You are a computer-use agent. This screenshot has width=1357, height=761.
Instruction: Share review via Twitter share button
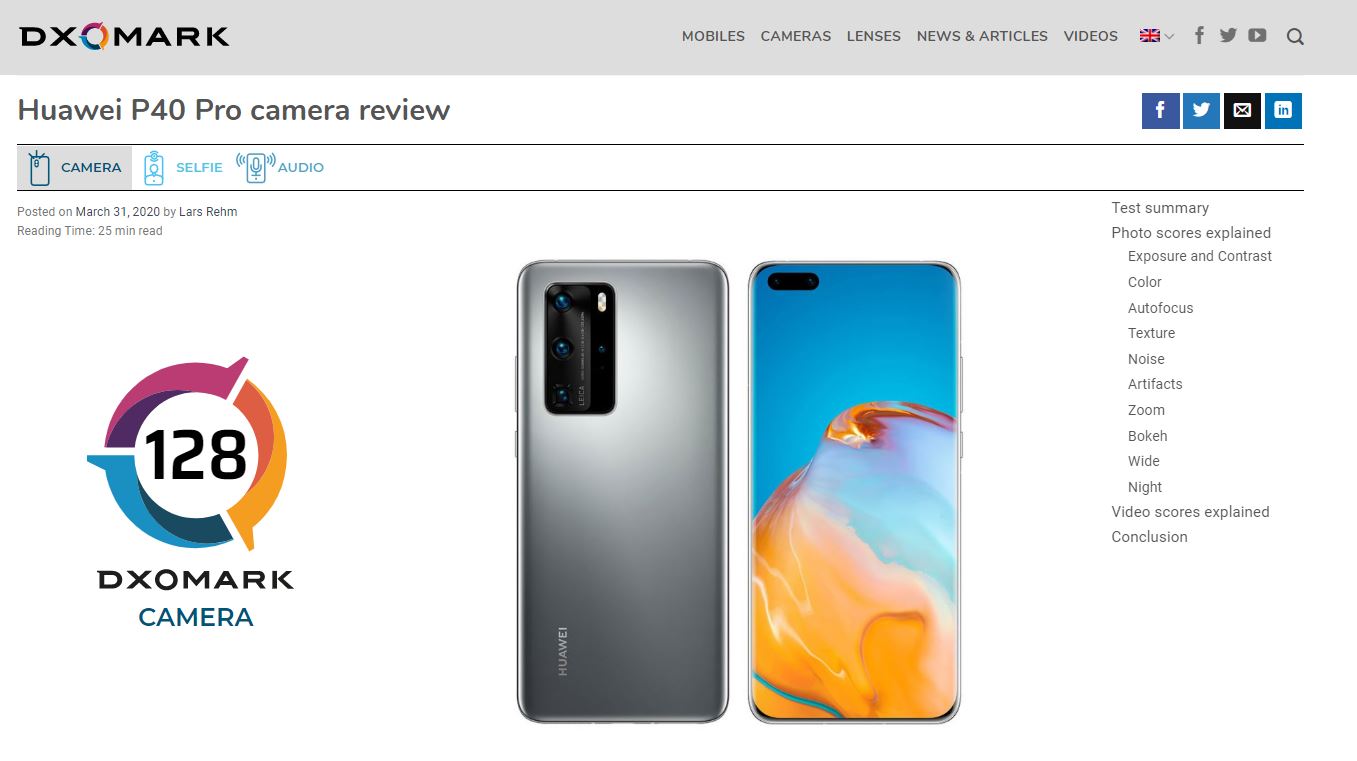click(1201, 110)
